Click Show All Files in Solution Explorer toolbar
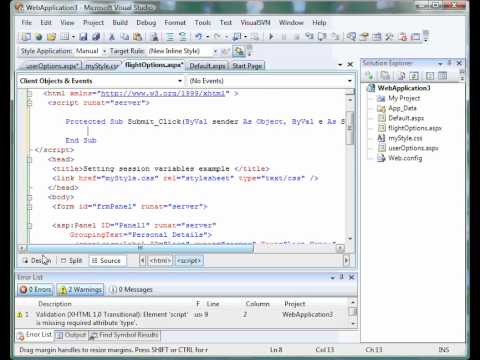480x360 pixels. click(x=385, y=76)
